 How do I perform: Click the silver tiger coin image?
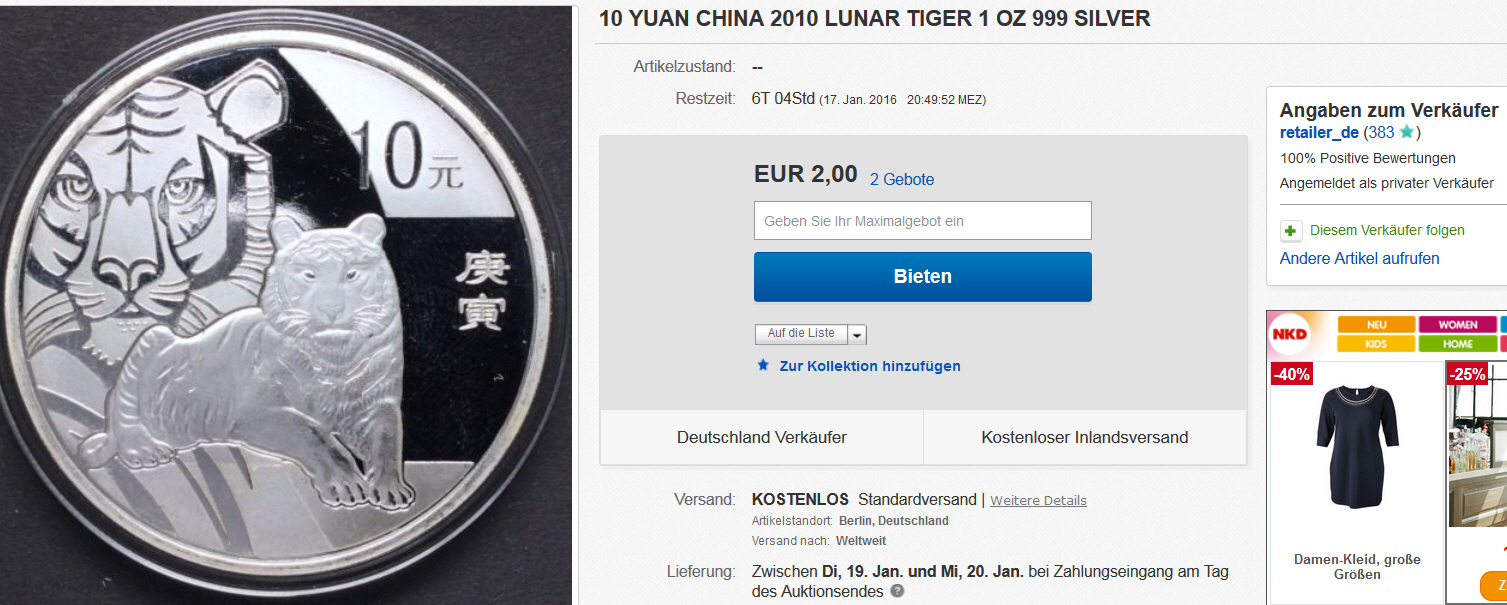(285, 304)
